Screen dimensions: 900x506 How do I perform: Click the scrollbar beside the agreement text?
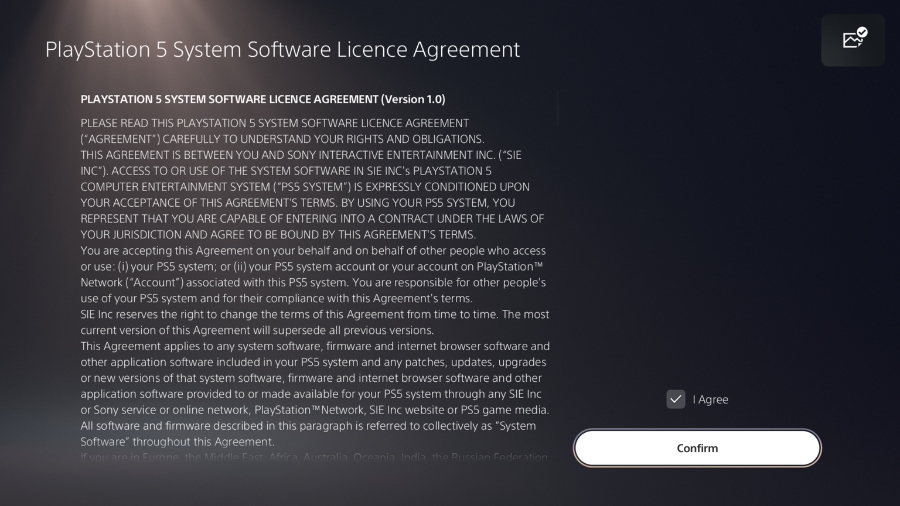pyautogui.click(x=557, y=109)
